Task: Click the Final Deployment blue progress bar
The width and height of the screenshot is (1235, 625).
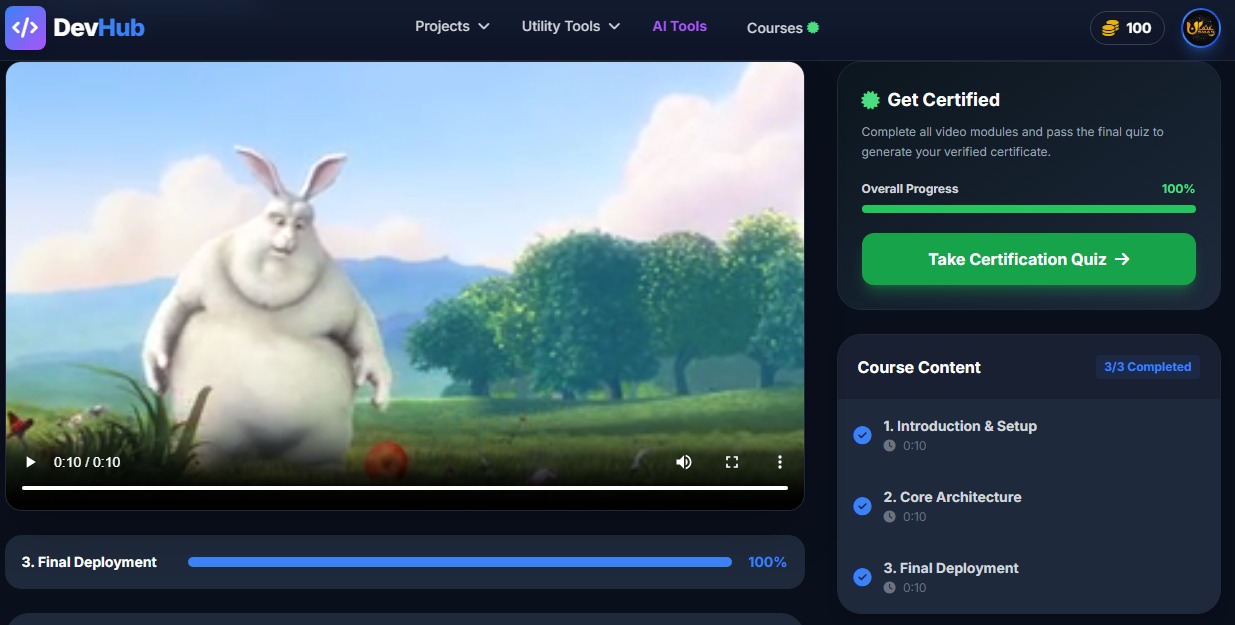Action: pos(460,562)
